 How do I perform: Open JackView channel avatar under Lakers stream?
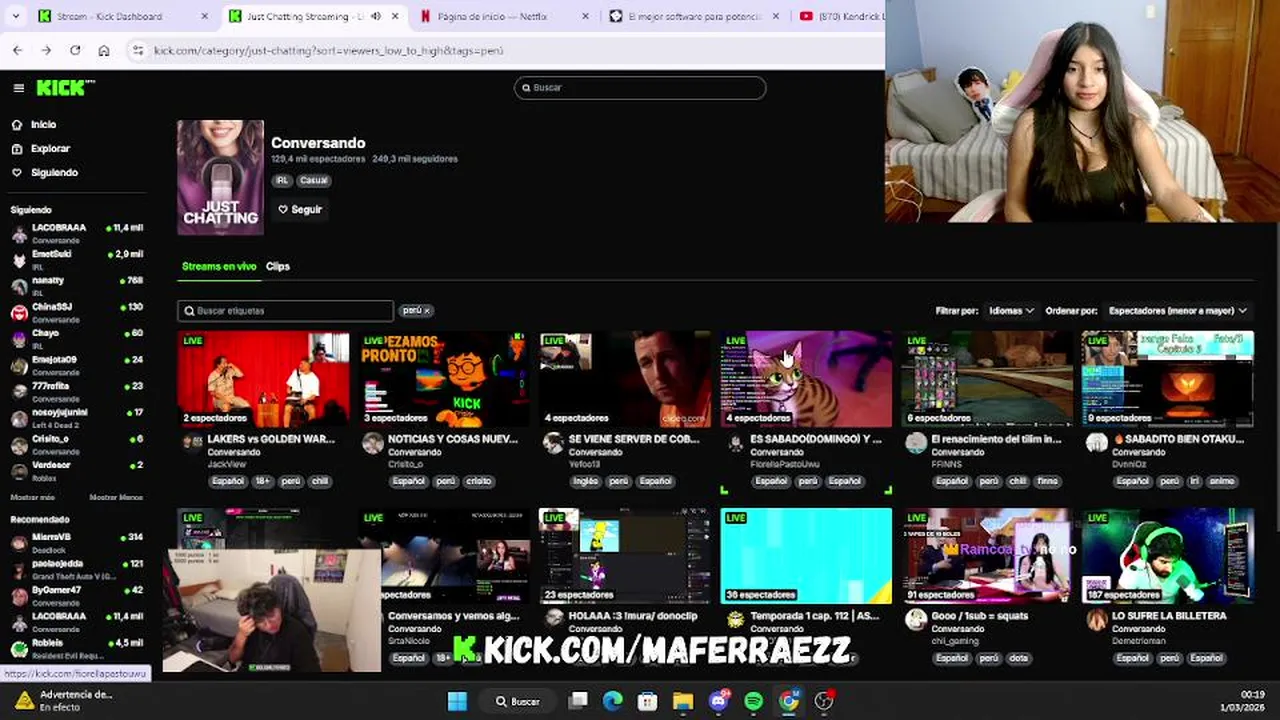(192, 444)
